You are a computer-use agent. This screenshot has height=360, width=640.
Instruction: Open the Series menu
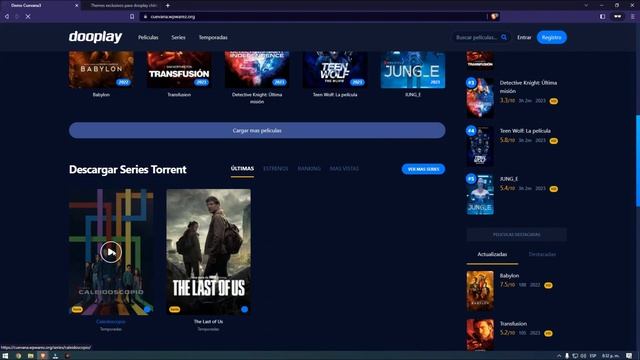(x=178, y=37)
